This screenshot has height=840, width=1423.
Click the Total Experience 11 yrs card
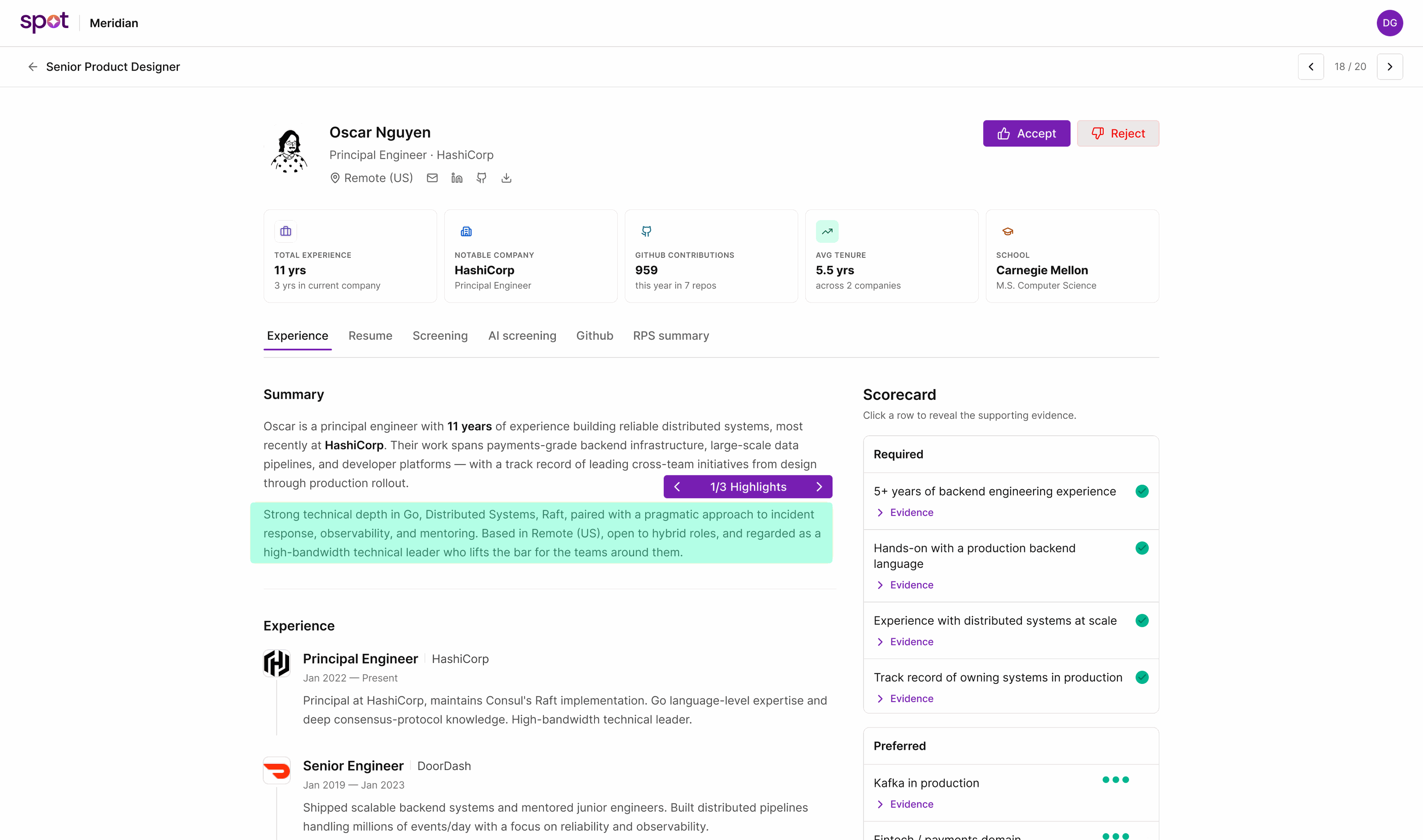350,256
